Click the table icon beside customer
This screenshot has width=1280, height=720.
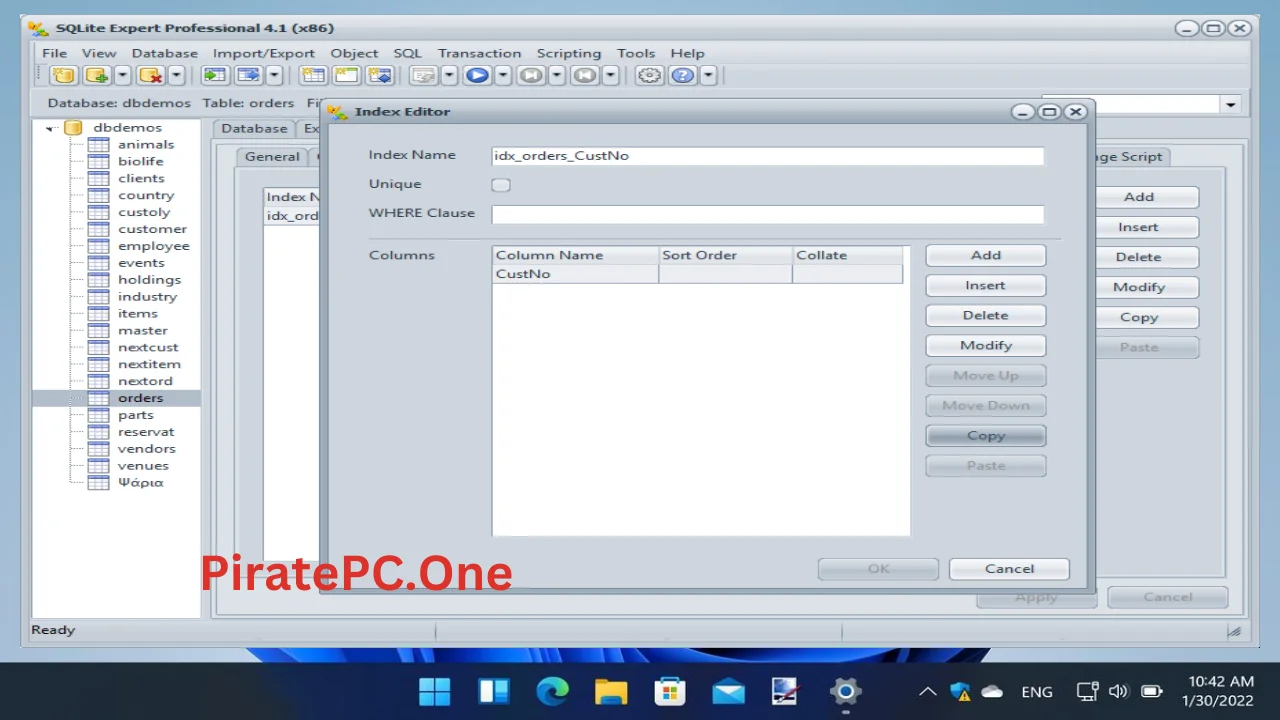point(98,229)
